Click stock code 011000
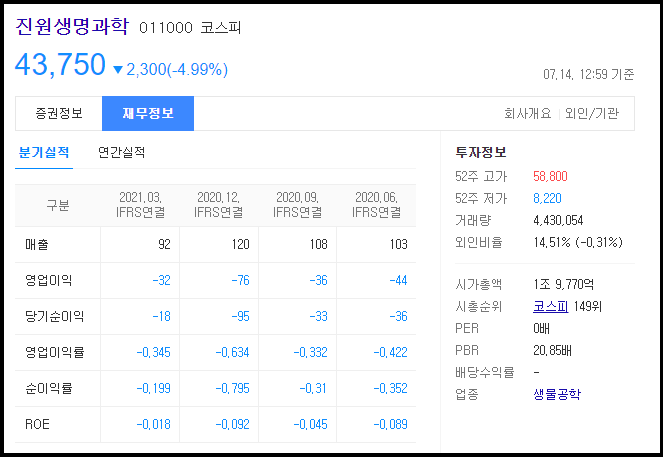Screen dimensions: 663x457 point(166,28)
